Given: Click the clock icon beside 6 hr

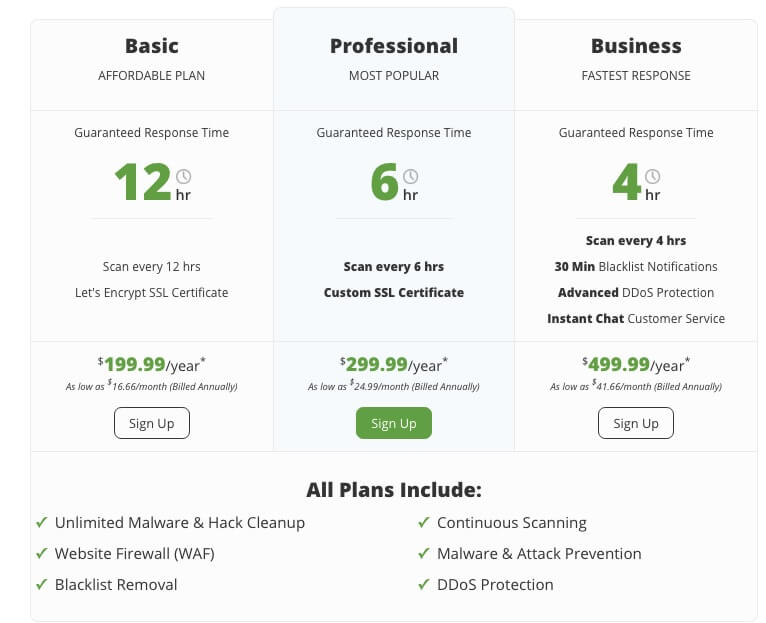Looking at the screenshot, I should point(410,176).
